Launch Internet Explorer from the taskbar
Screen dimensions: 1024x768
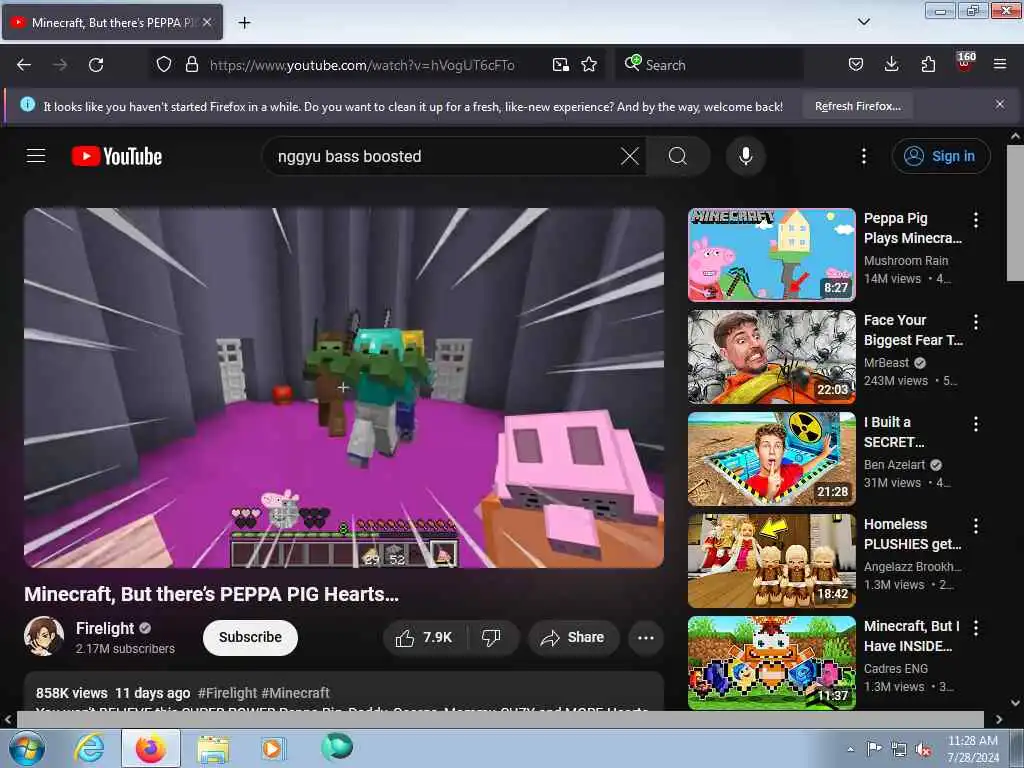[89, 748]
